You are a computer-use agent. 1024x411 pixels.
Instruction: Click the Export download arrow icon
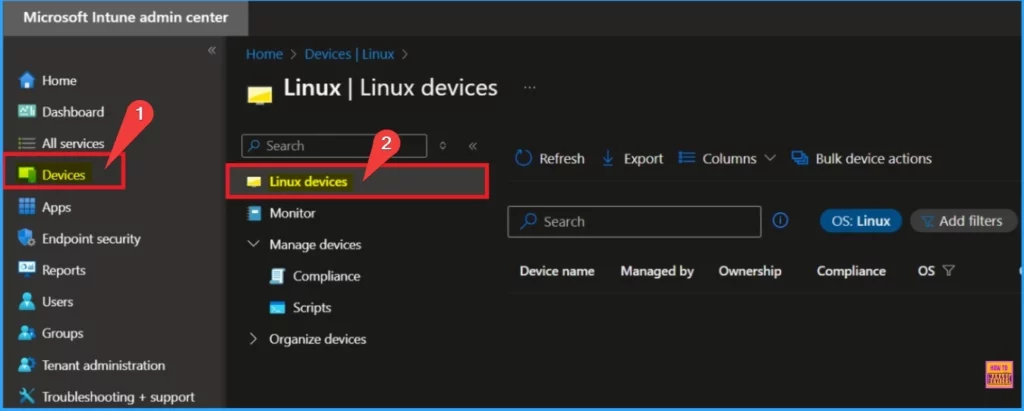(608, 158)
